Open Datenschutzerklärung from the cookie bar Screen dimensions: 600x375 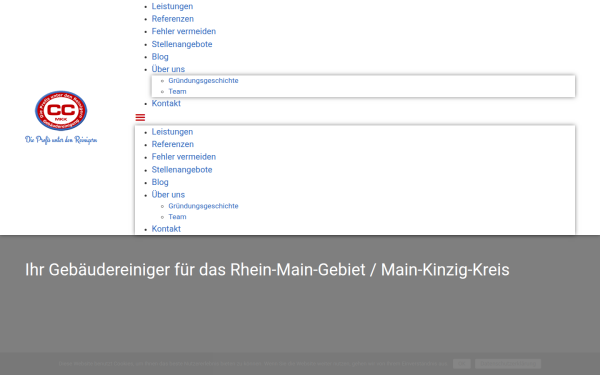[x=508, y=364]
